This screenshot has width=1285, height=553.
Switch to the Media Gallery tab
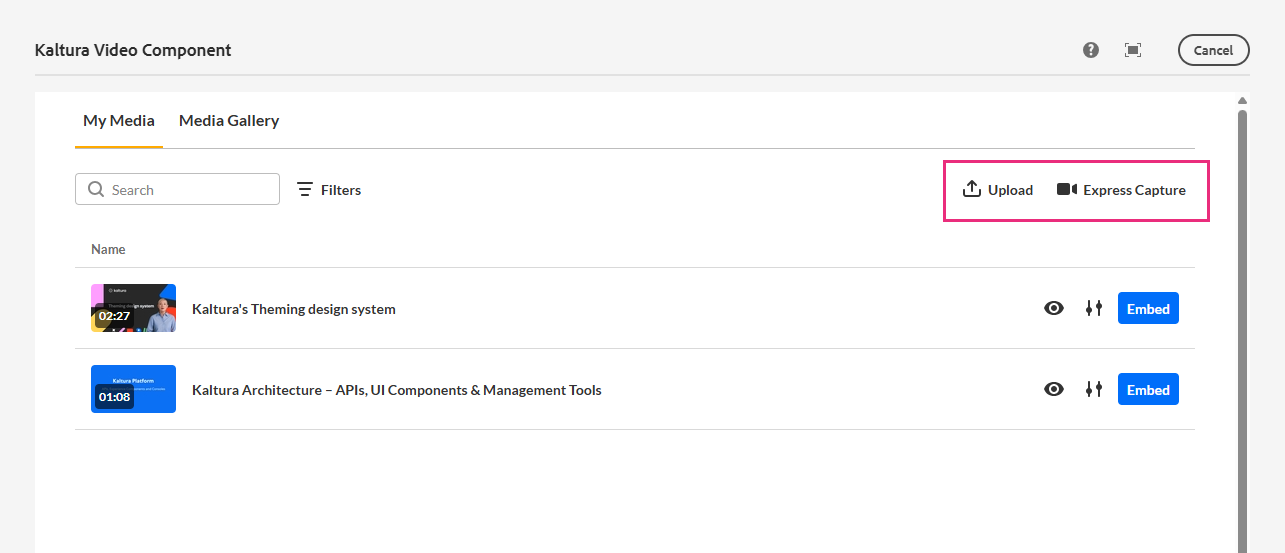(x=229, y=121)
